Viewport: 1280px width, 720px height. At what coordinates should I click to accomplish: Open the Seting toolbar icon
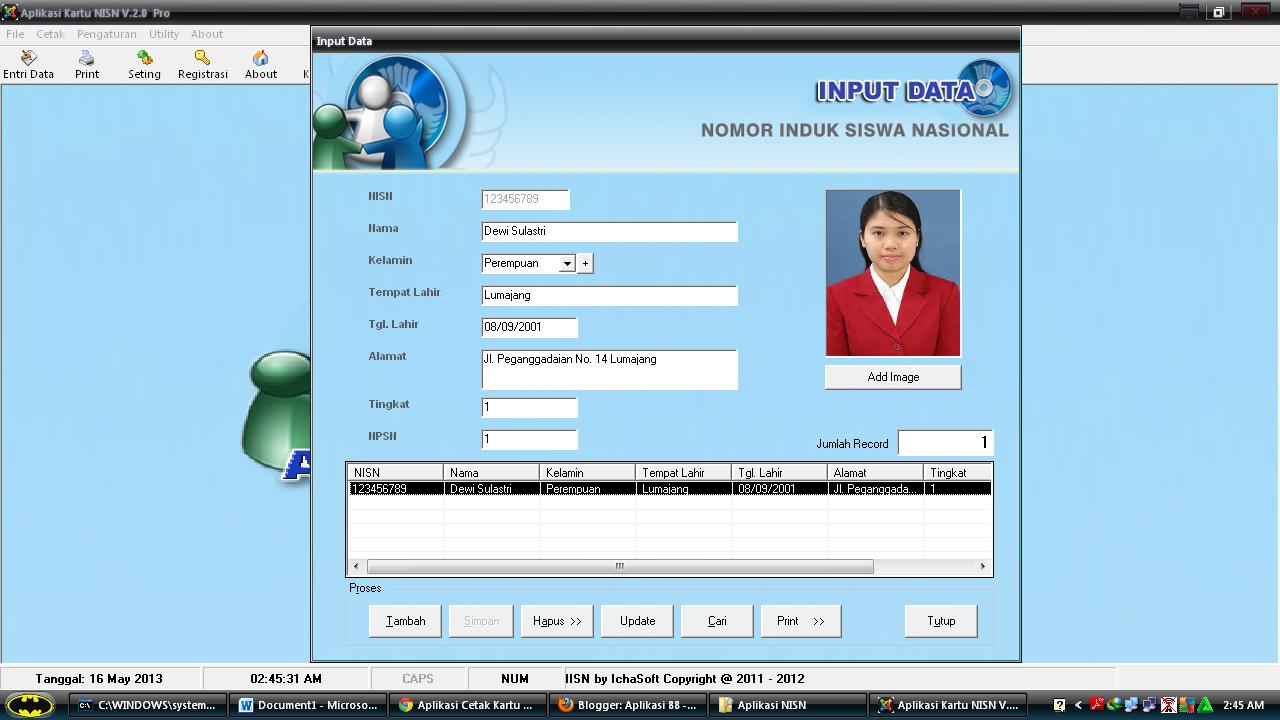click(143, 64)
